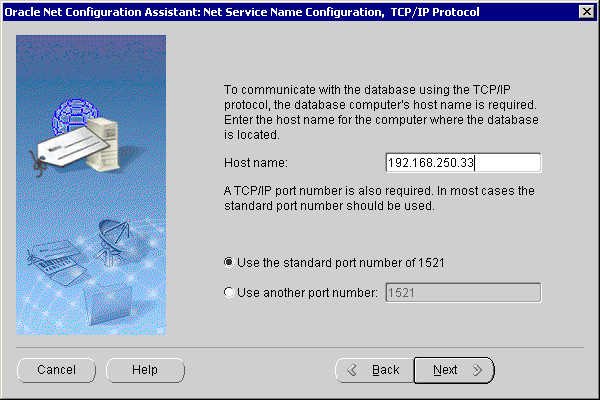This screenshot has height=400, width=600.
Task: Click the Host name text field
Action: tap(462, 163)
